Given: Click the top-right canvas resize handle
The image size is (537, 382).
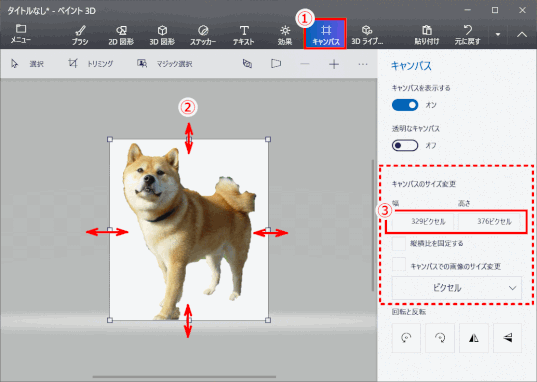Looking at the screenshot, I should click(268, 139).
